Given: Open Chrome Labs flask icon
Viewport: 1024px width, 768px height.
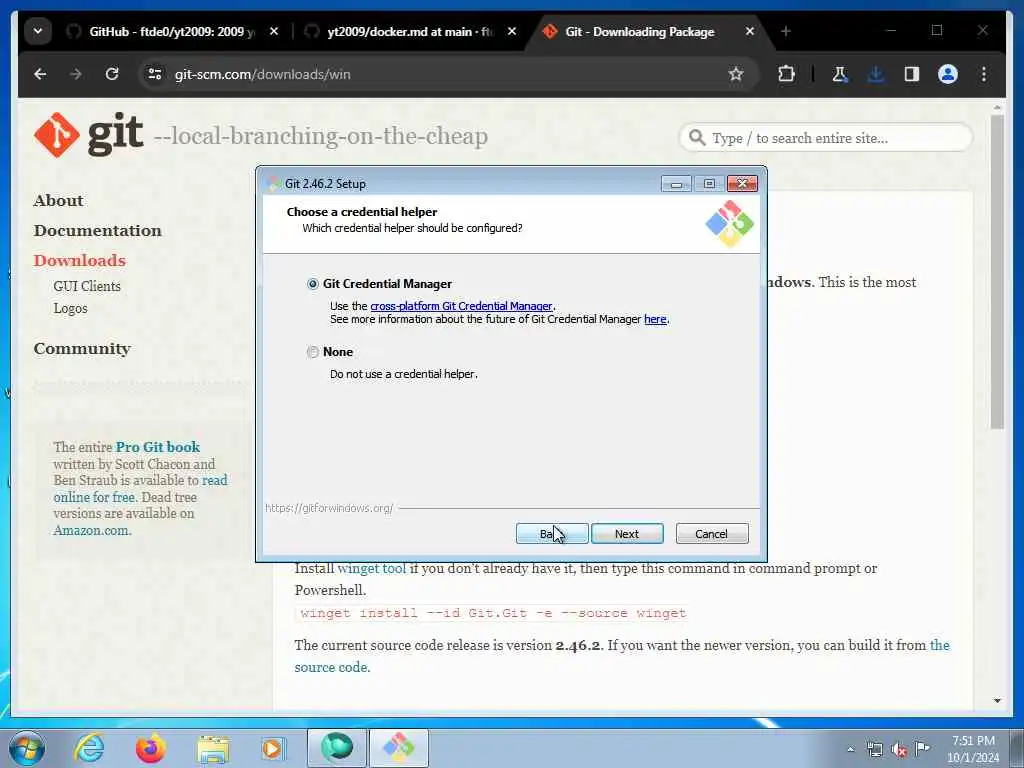Looking at the screenshot, I should pyautogui.click(x=840, y=74).
